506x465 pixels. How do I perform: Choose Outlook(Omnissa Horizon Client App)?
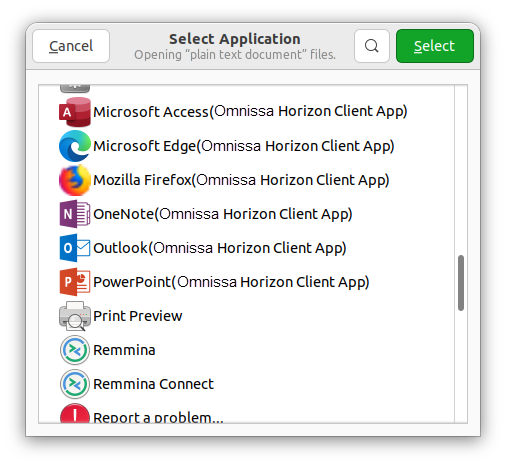point(220,248)
